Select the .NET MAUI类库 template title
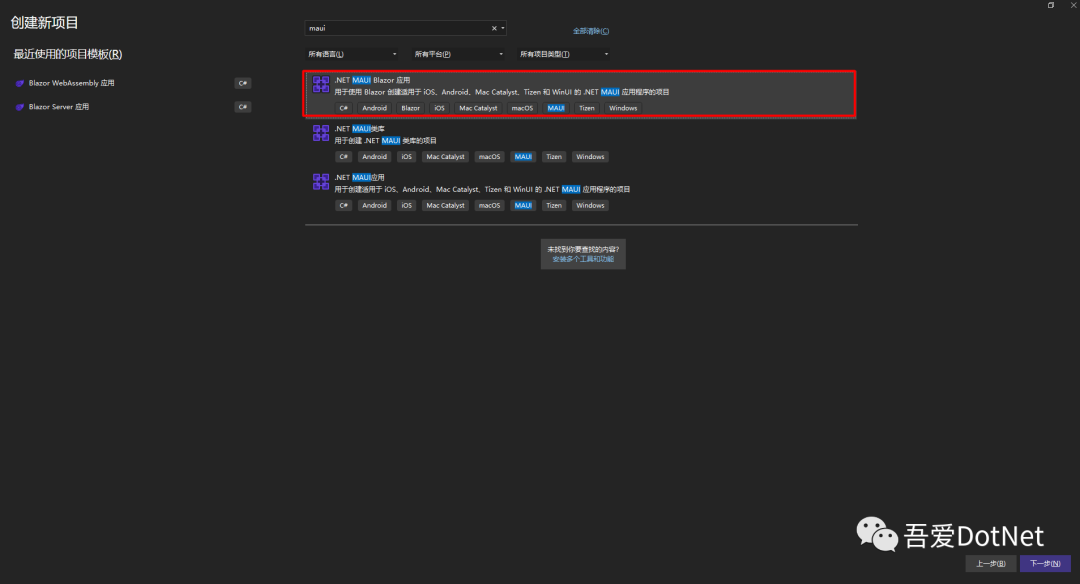 pyautogui.click(x=360, y=129)
